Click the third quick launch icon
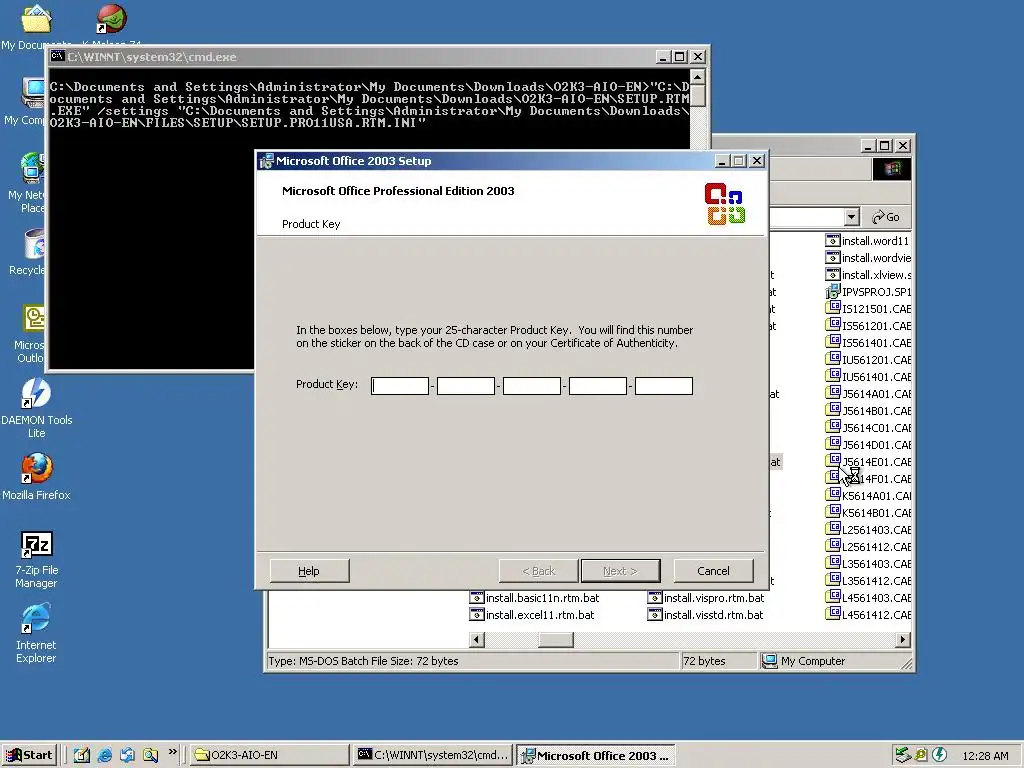The image size is (1024, 768). (x=127, y=755)
